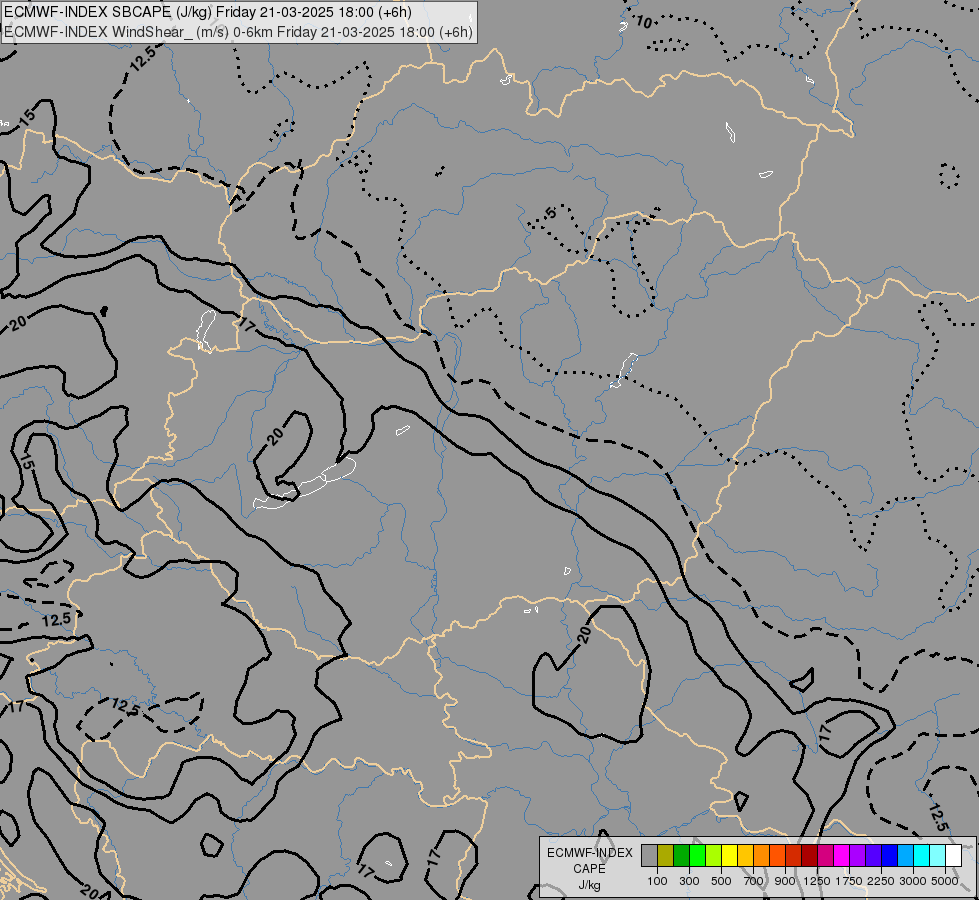979x900 pixels.
Task: Click the legend tick label "1250"
Action: (817, 881)
